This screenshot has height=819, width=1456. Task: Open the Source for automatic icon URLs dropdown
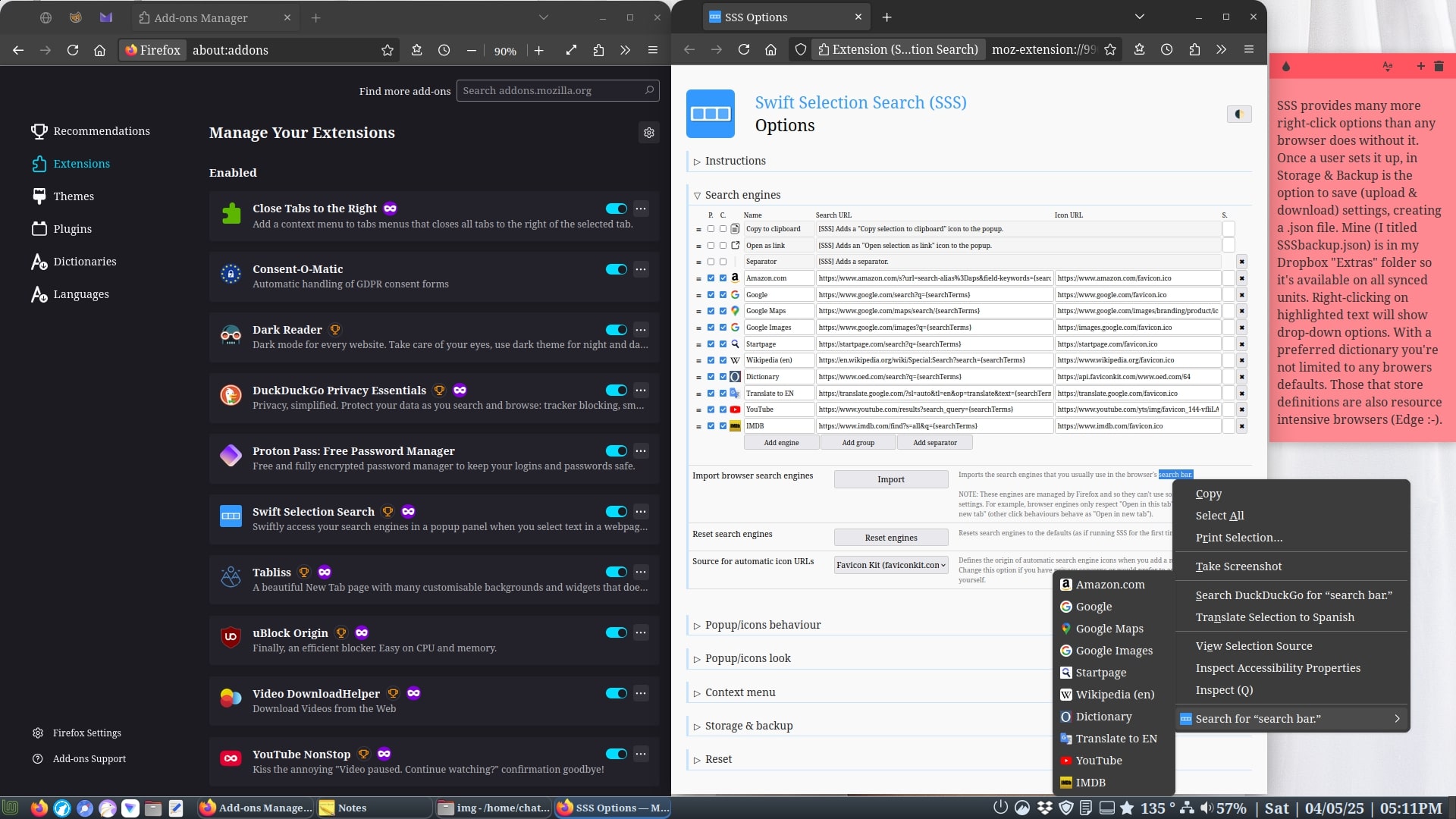(891, 565)
